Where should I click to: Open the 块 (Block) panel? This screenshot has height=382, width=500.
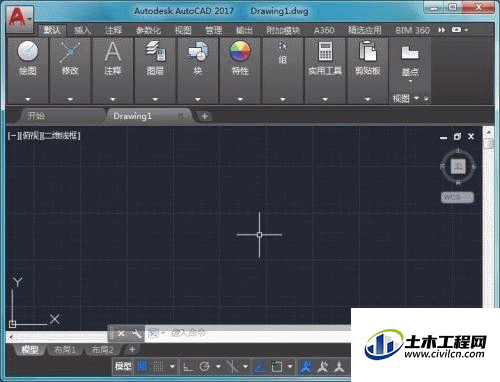(x=198, y=57)
